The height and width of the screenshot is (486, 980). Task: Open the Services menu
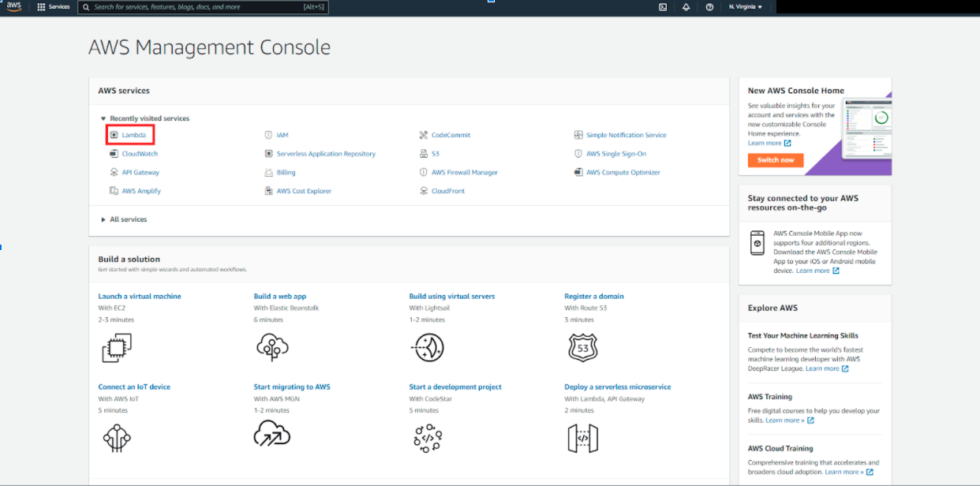click(53, 7)
